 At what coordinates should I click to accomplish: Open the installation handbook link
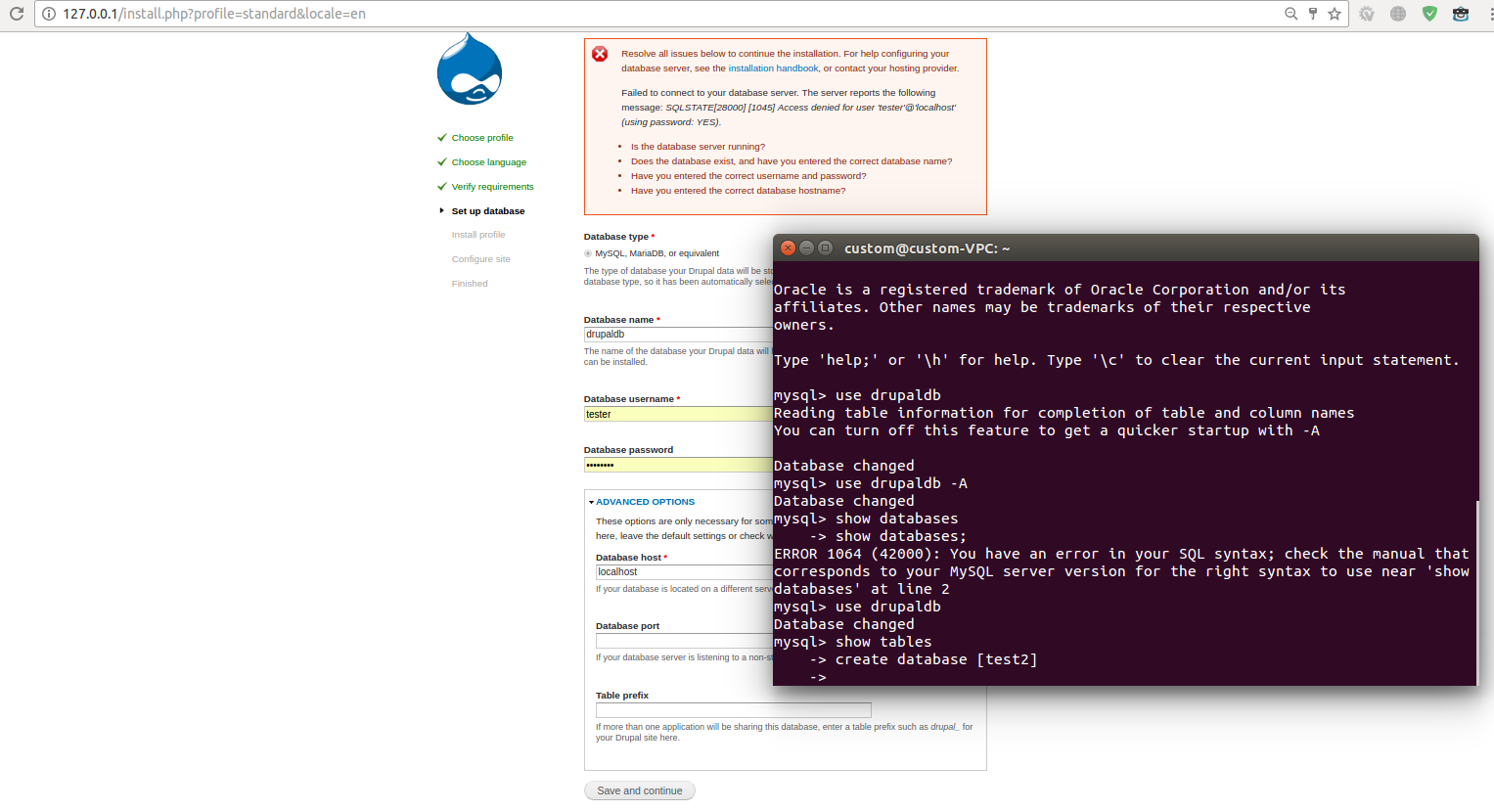point(773,68)
